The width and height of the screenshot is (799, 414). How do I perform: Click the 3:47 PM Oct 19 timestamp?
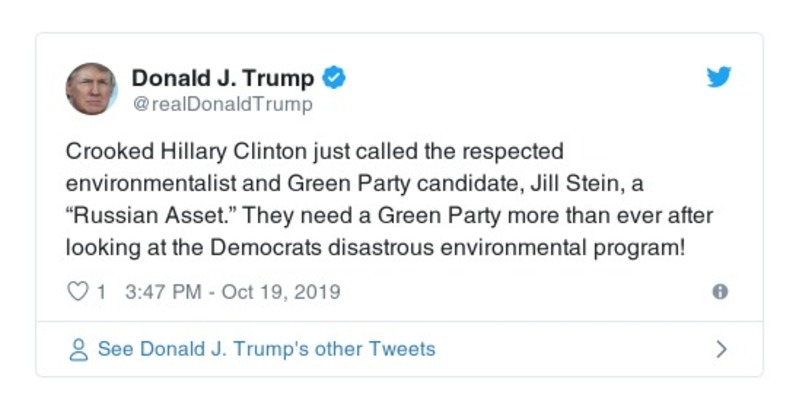pos(233,292)
